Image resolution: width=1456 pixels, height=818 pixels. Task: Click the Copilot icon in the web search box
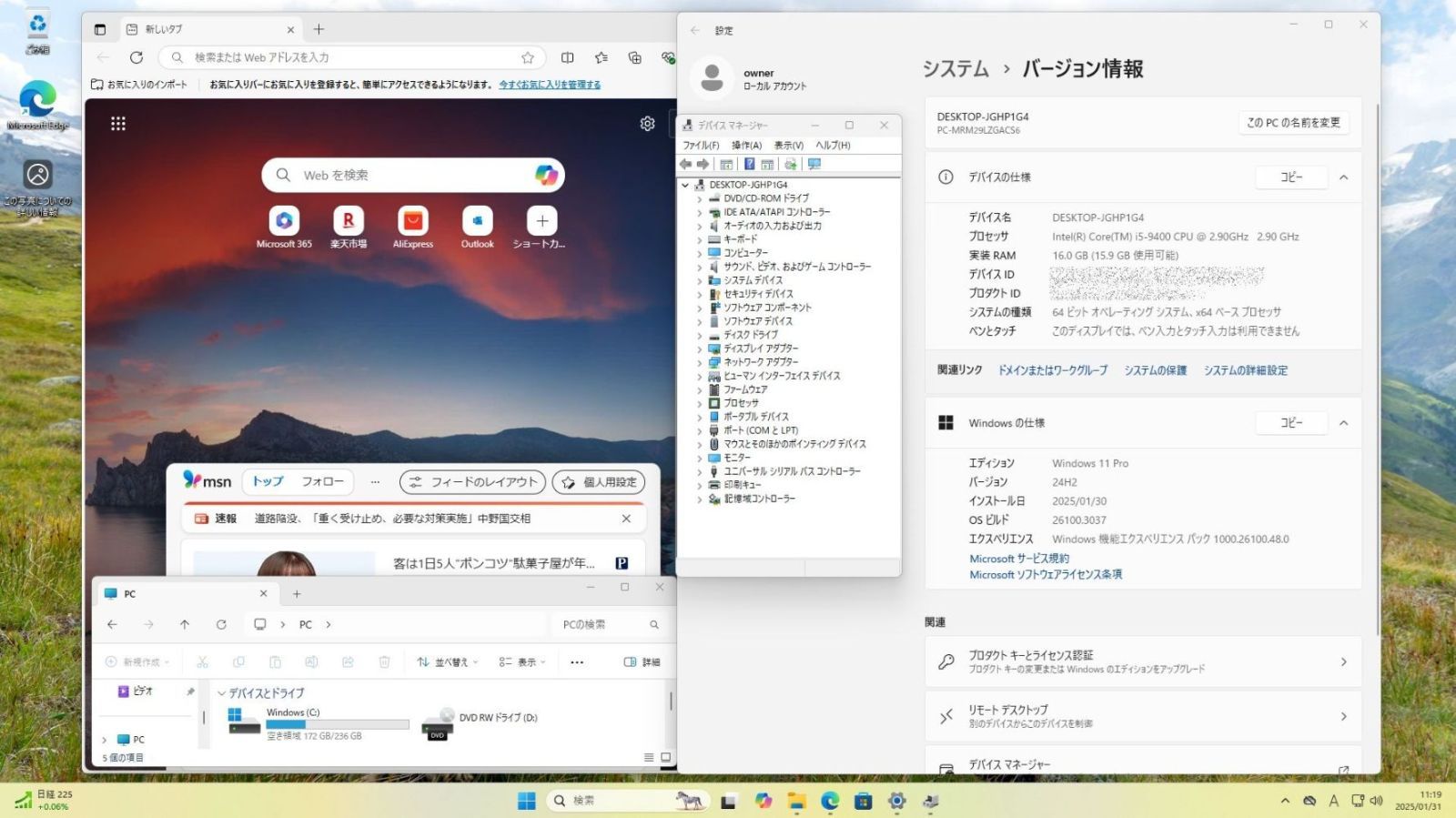pyautogui.click(x=546, y=175)
